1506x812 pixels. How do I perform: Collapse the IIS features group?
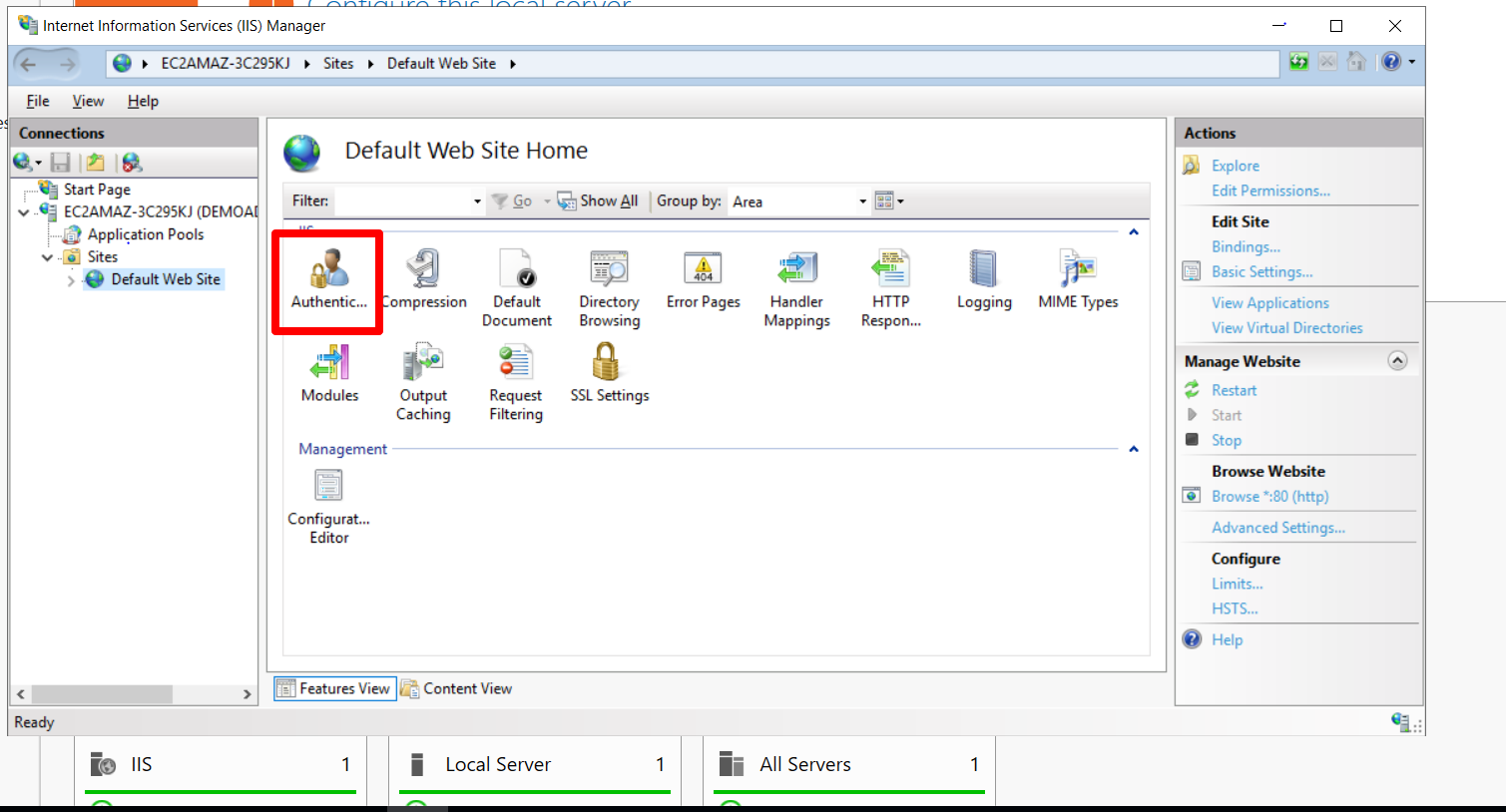(1134, 232)
